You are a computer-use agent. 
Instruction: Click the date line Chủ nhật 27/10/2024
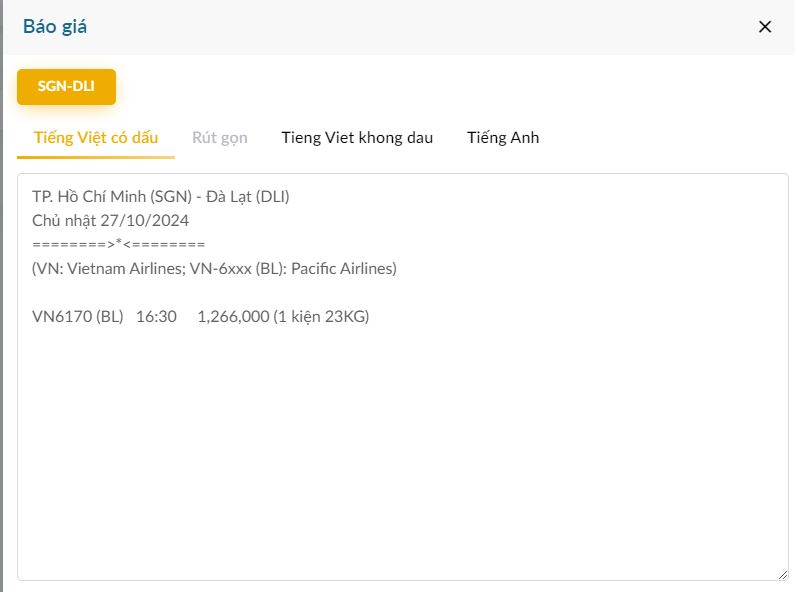pyautogui.click(x=110, y=220)
